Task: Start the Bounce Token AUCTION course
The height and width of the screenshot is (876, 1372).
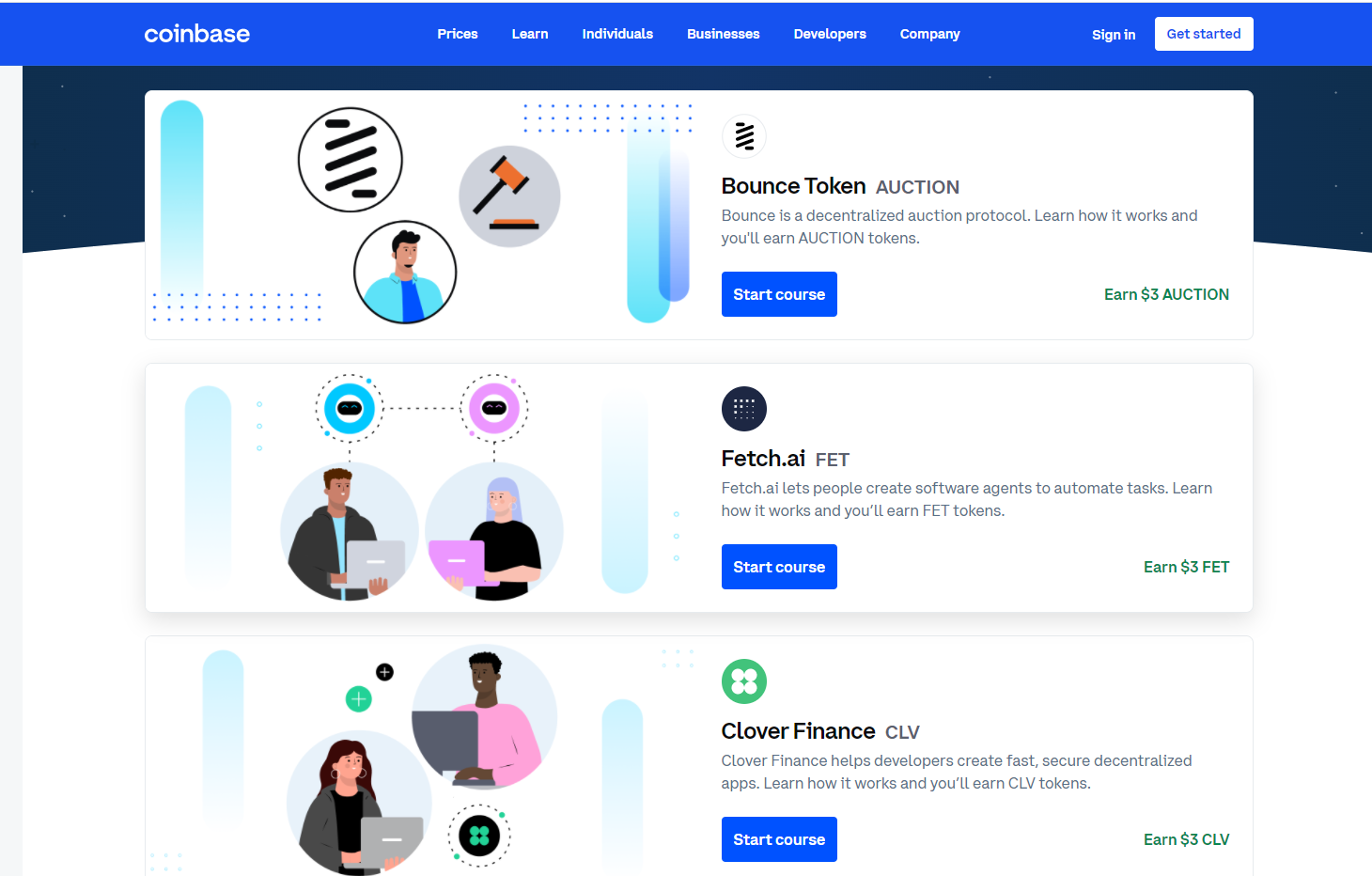Action: pyautogui.click(x=779, y=294)
